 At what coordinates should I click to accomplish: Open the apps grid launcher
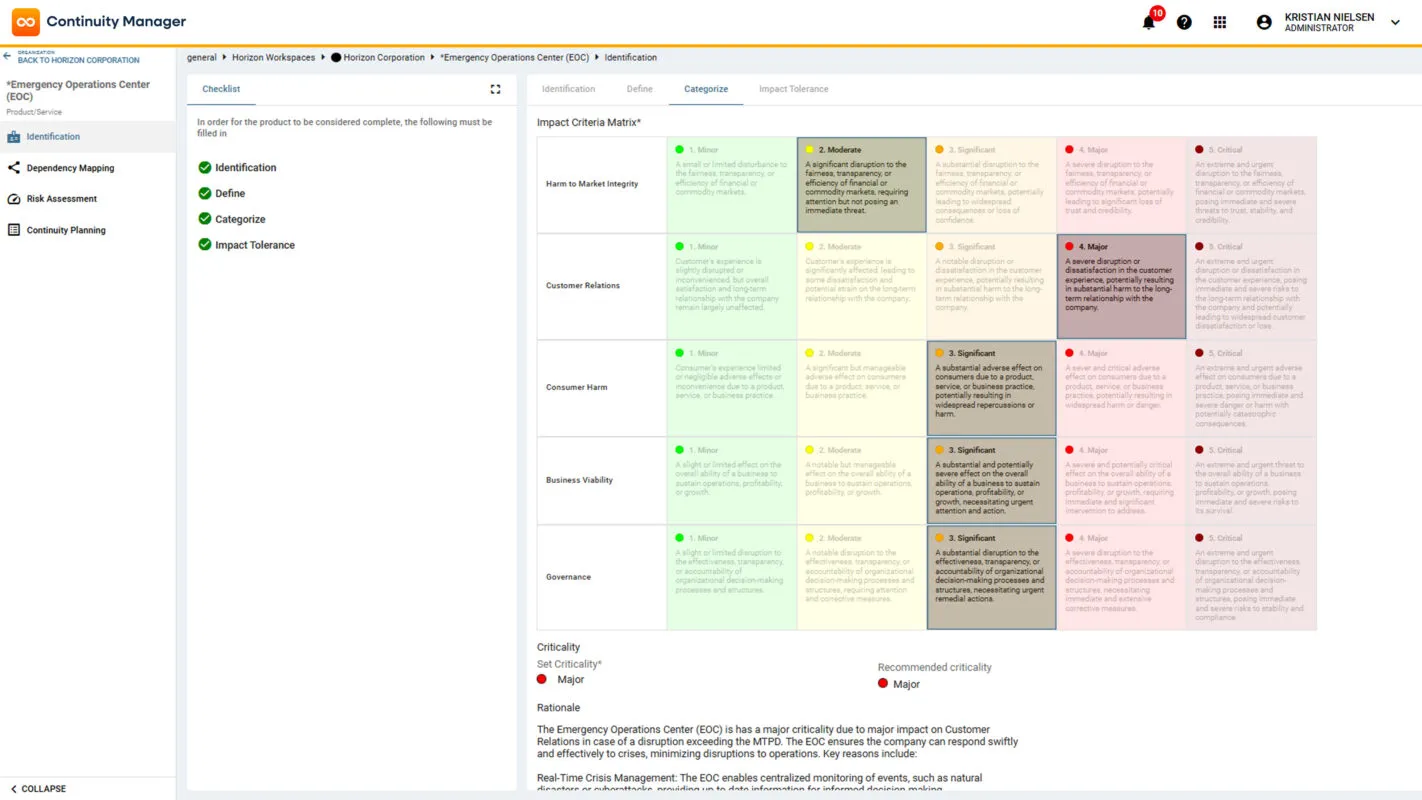pyautogui.click(x=1220, y=22)
